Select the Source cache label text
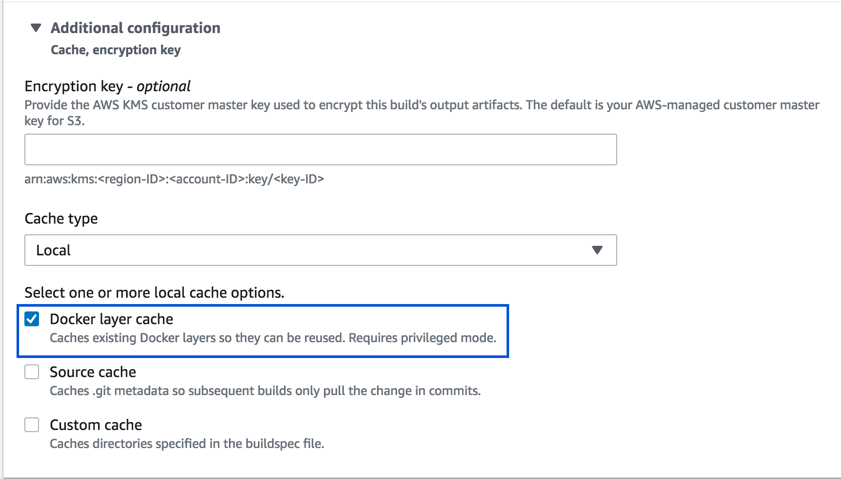 point(93,372)
